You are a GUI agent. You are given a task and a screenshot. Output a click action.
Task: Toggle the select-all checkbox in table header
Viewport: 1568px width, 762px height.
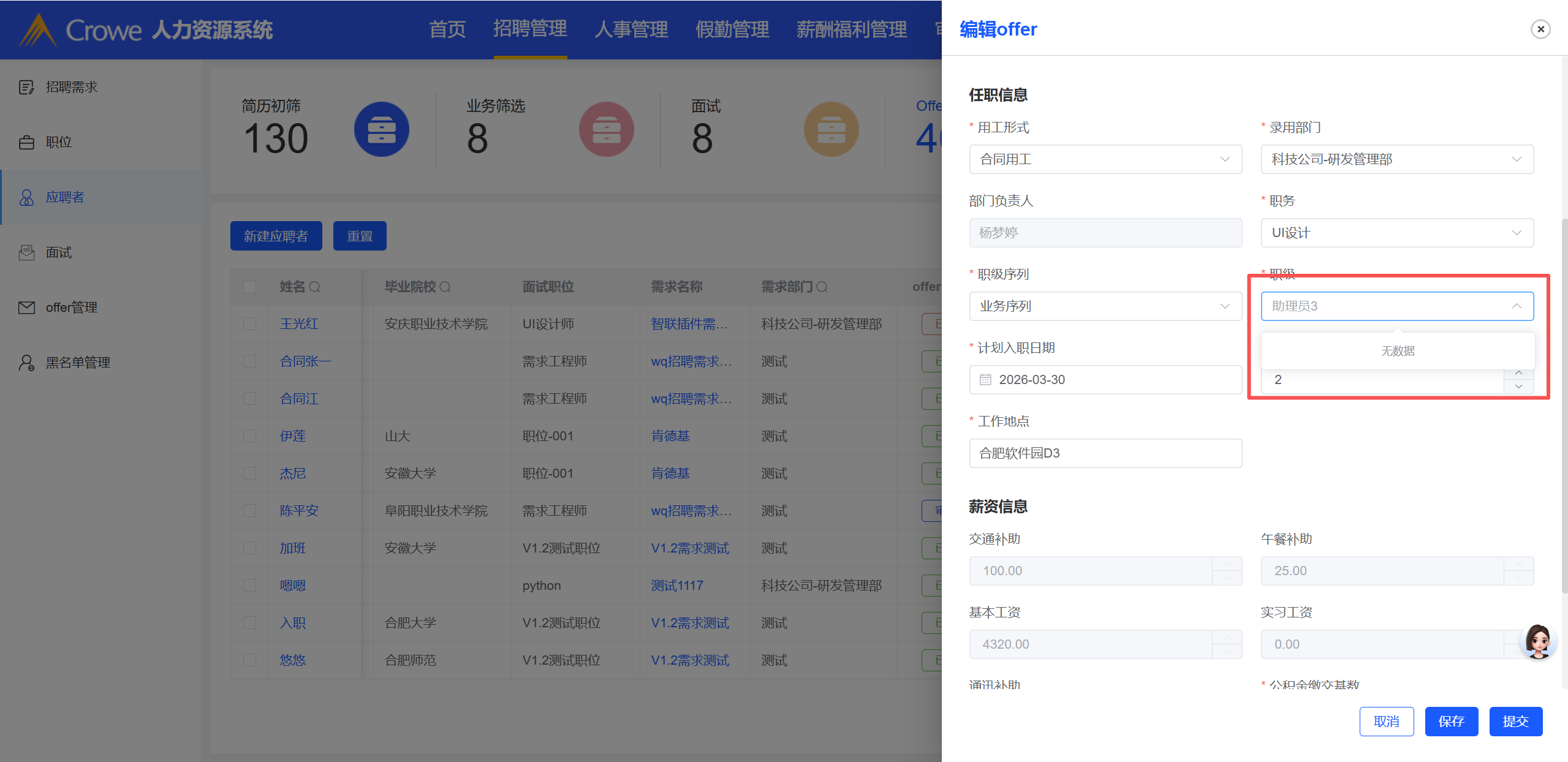tap(249, 287)
